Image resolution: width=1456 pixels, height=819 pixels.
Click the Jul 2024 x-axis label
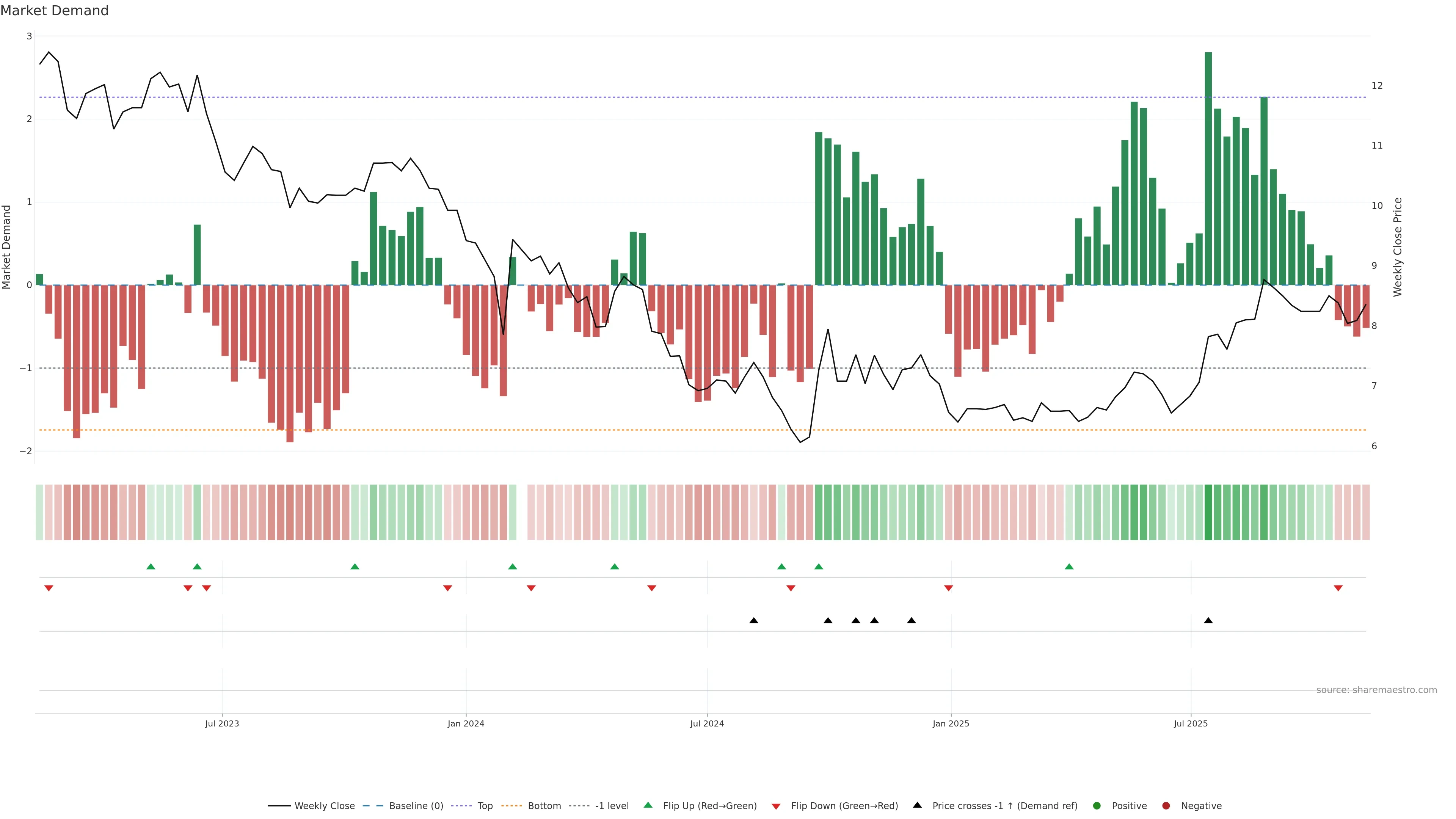706,723
